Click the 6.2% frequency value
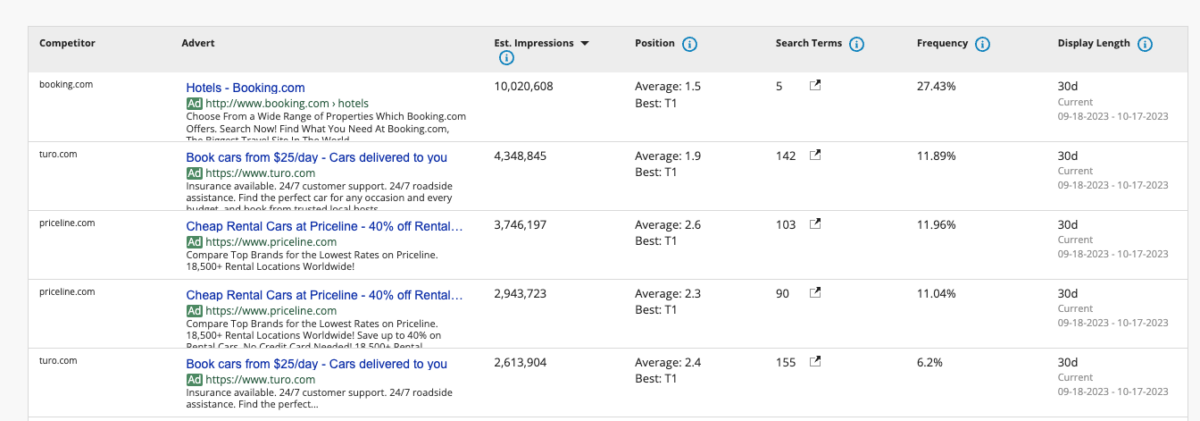The height and width of the screenshot is (421, 1200). pyautogui.click(x=930, y=363)
